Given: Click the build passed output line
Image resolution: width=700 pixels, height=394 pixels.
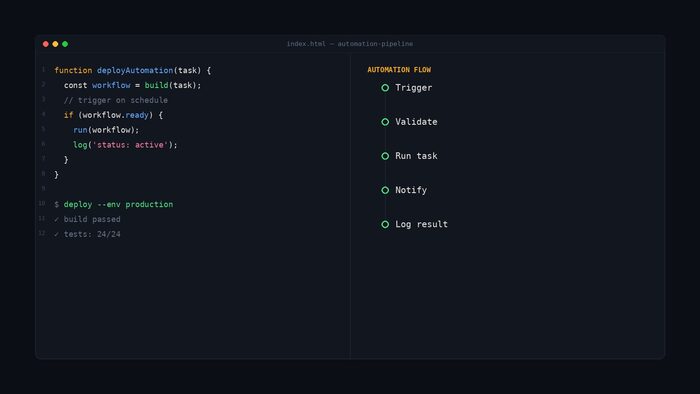Looking at the screenshot, I should pos(92,220).
